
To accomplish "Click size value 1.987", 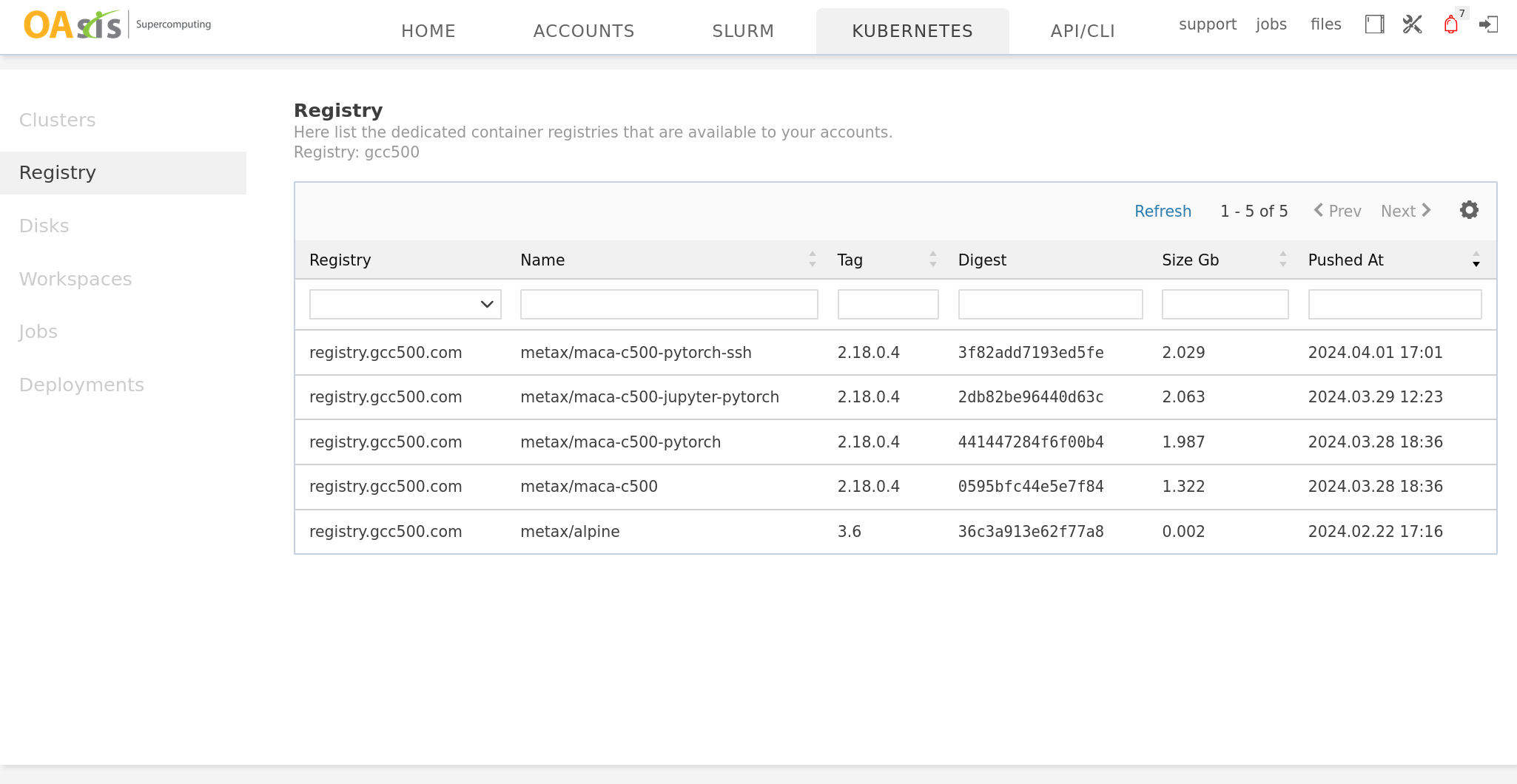I will pyautogui.click(x=1183, y=442).
